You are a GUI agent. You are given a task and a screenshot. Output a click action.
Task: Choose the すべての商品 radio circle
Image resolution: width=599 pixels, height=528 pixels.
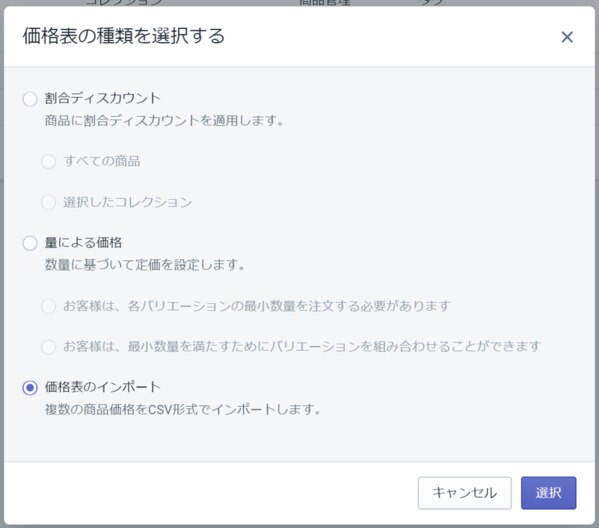[49, 161]
